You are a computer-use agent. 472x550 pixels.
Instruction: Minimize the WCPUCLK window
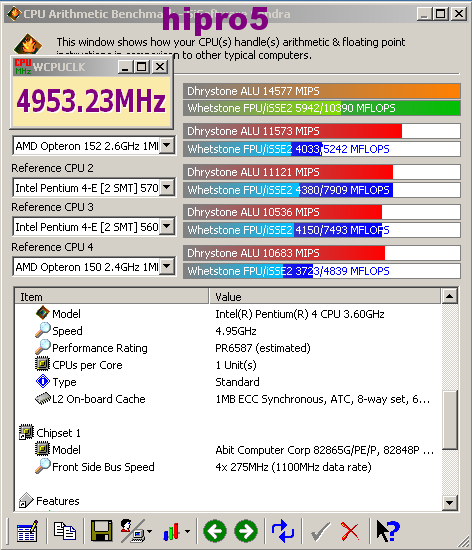(126, 67)
